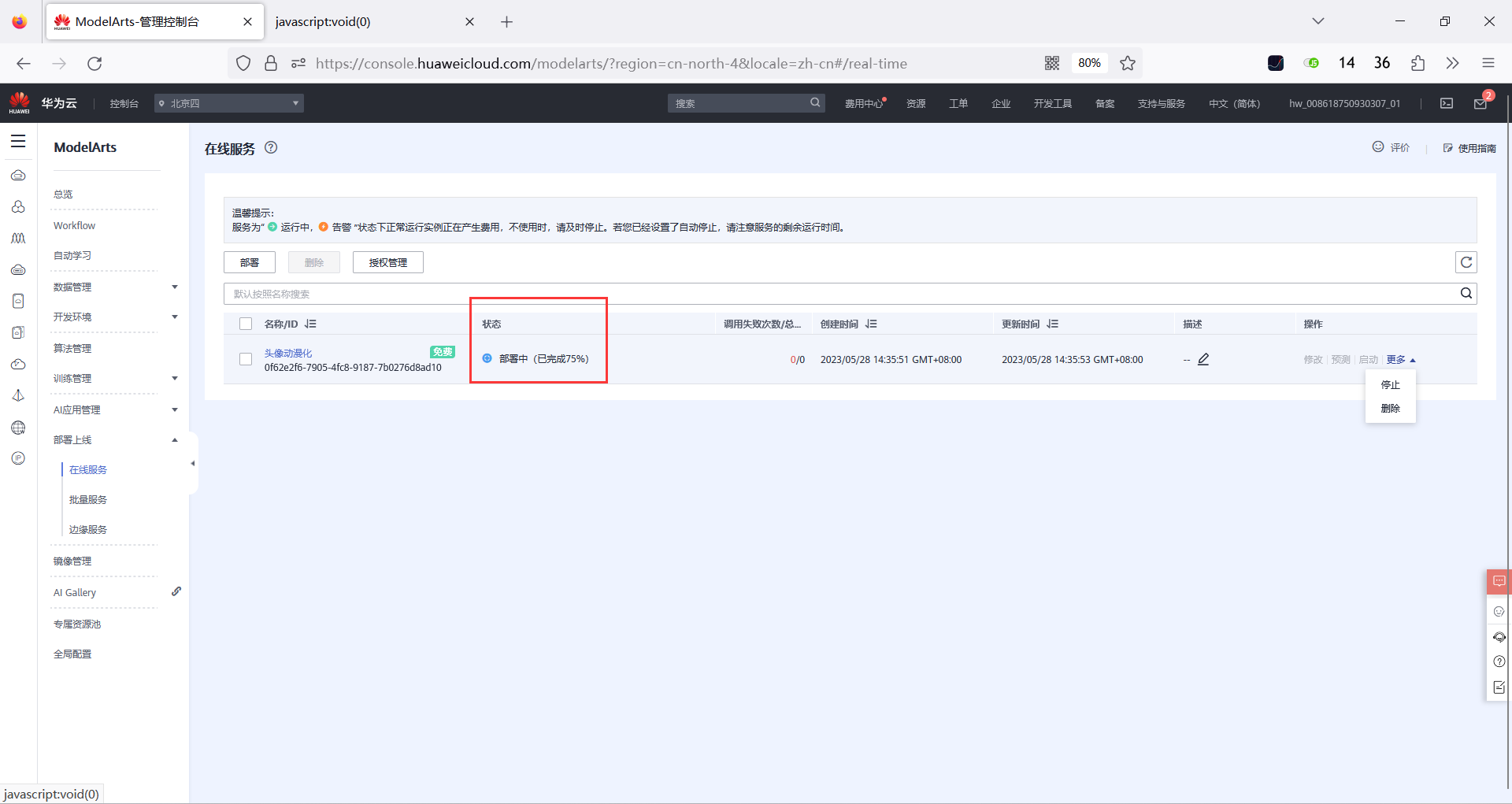The width and height of the screenshot is (1512, 804).
Task: Click the 控制台 link in the header
Action: pyautogui.click(x=124, y=103)
